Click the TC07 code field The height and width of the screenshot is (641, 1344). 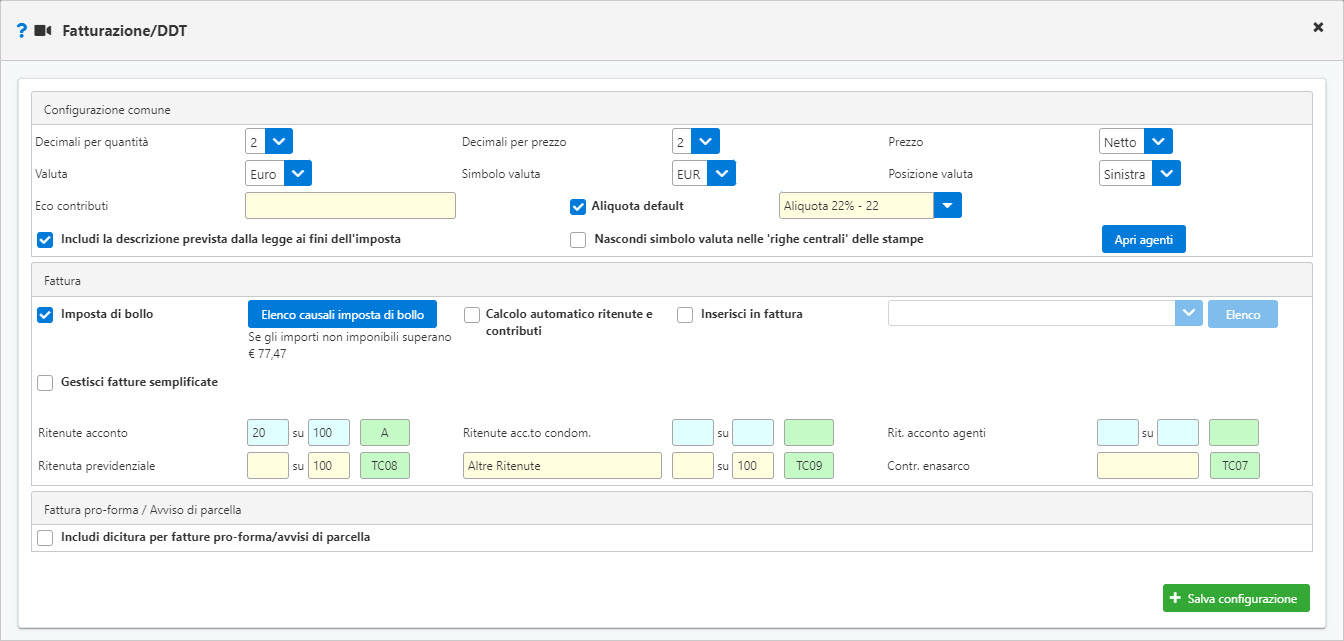tap(1234, 465)
